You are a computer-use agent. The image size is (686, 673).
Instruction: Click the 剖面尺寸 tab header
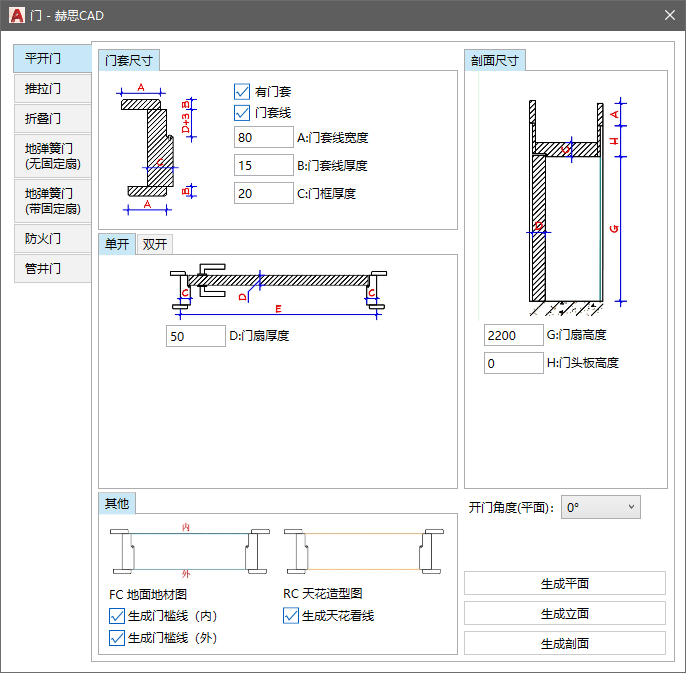(495, 60)
